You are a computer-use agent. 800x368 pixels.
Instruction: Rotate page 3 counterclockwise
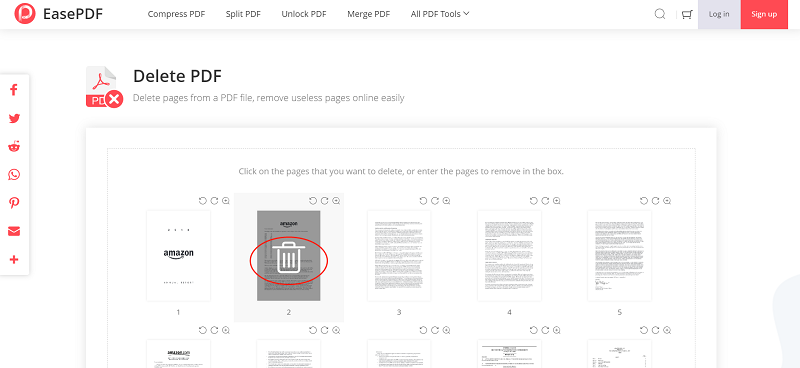pyautogui.click(x=423, y=201)
